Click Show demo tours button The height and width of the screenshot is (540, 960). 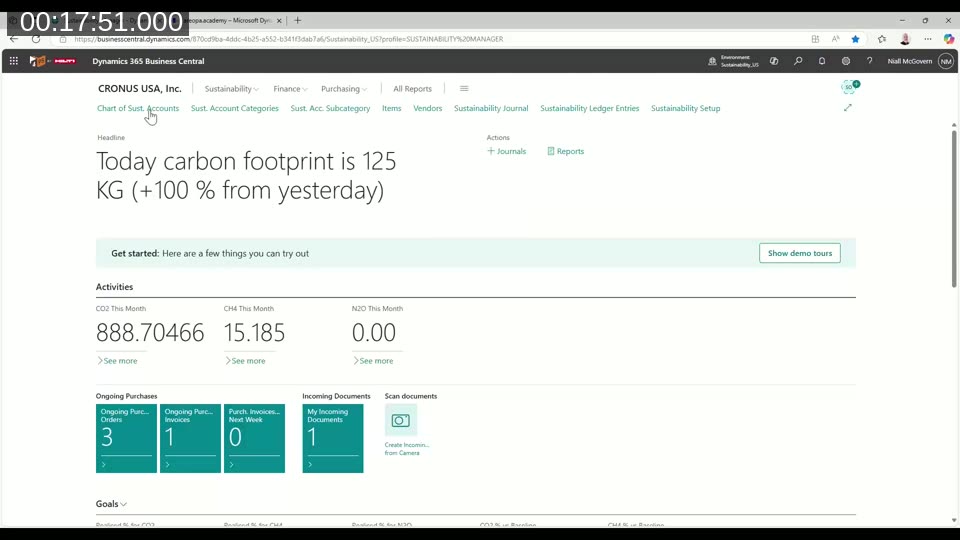point(800,253)
